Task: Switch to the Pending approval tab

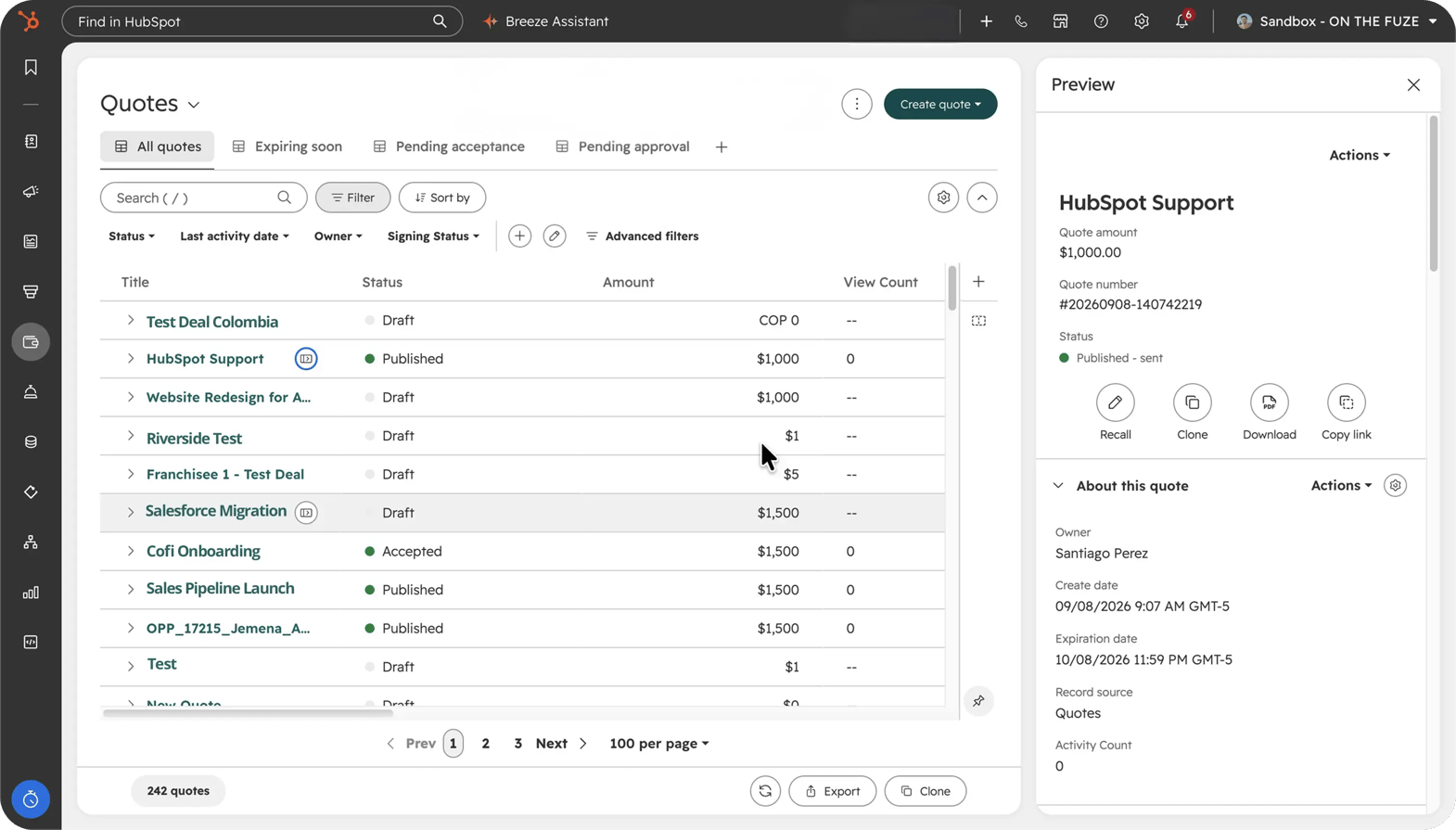Action: 624,147
